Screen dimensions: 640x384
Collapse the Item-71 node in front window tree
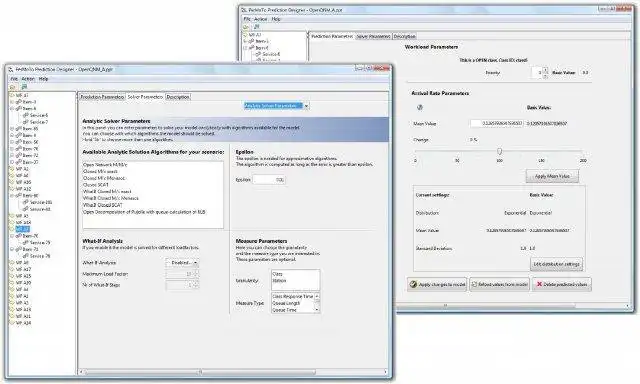pyautogui.click(x=12, y=249)
